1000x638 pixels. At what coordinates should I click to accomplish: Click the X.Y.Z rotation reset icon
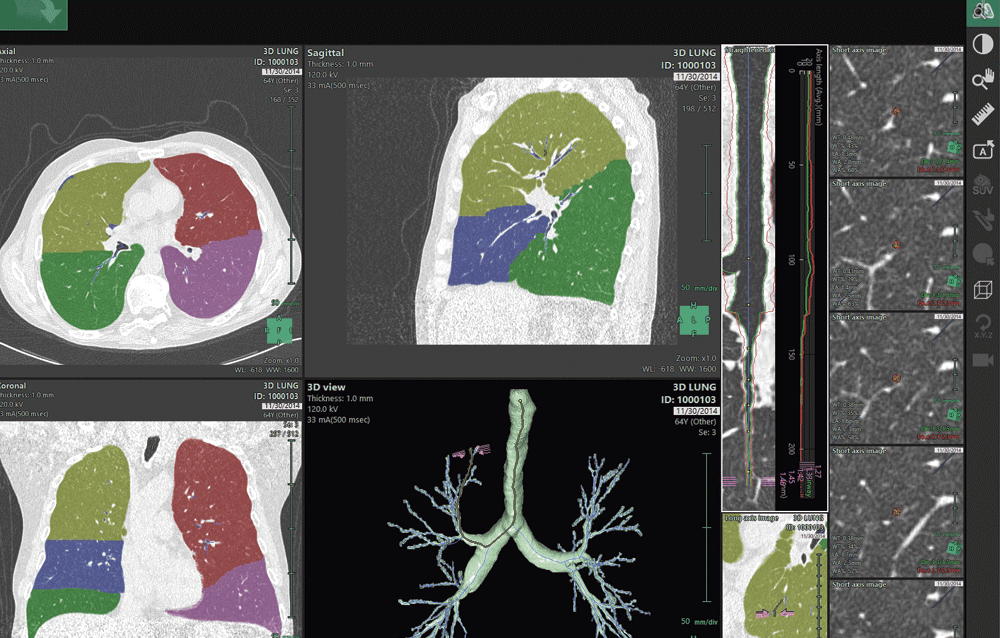pos(983,326)
